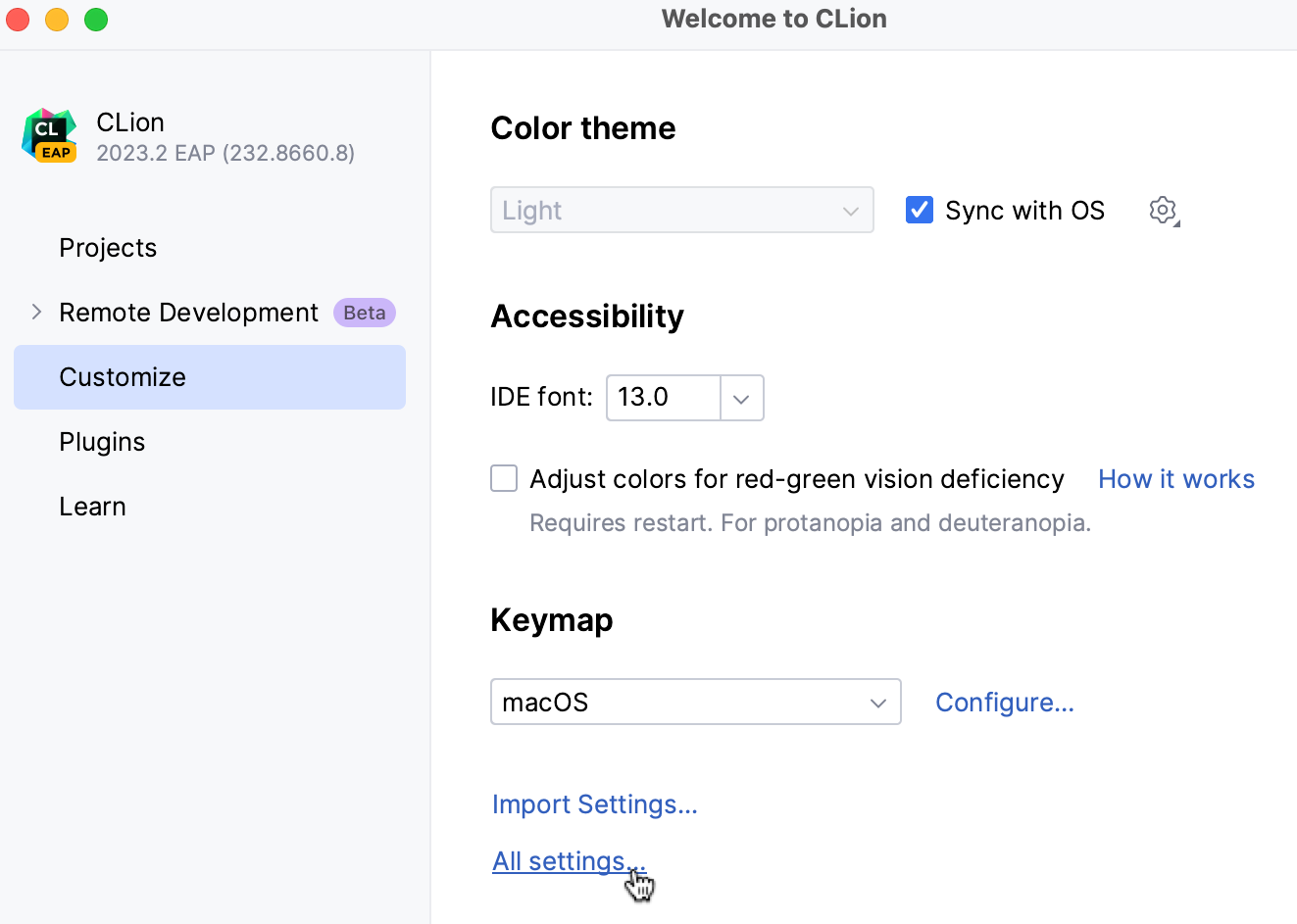Click the green zoom window button
Viewport: 1297px width, 924px height.
tap(96, 20)
